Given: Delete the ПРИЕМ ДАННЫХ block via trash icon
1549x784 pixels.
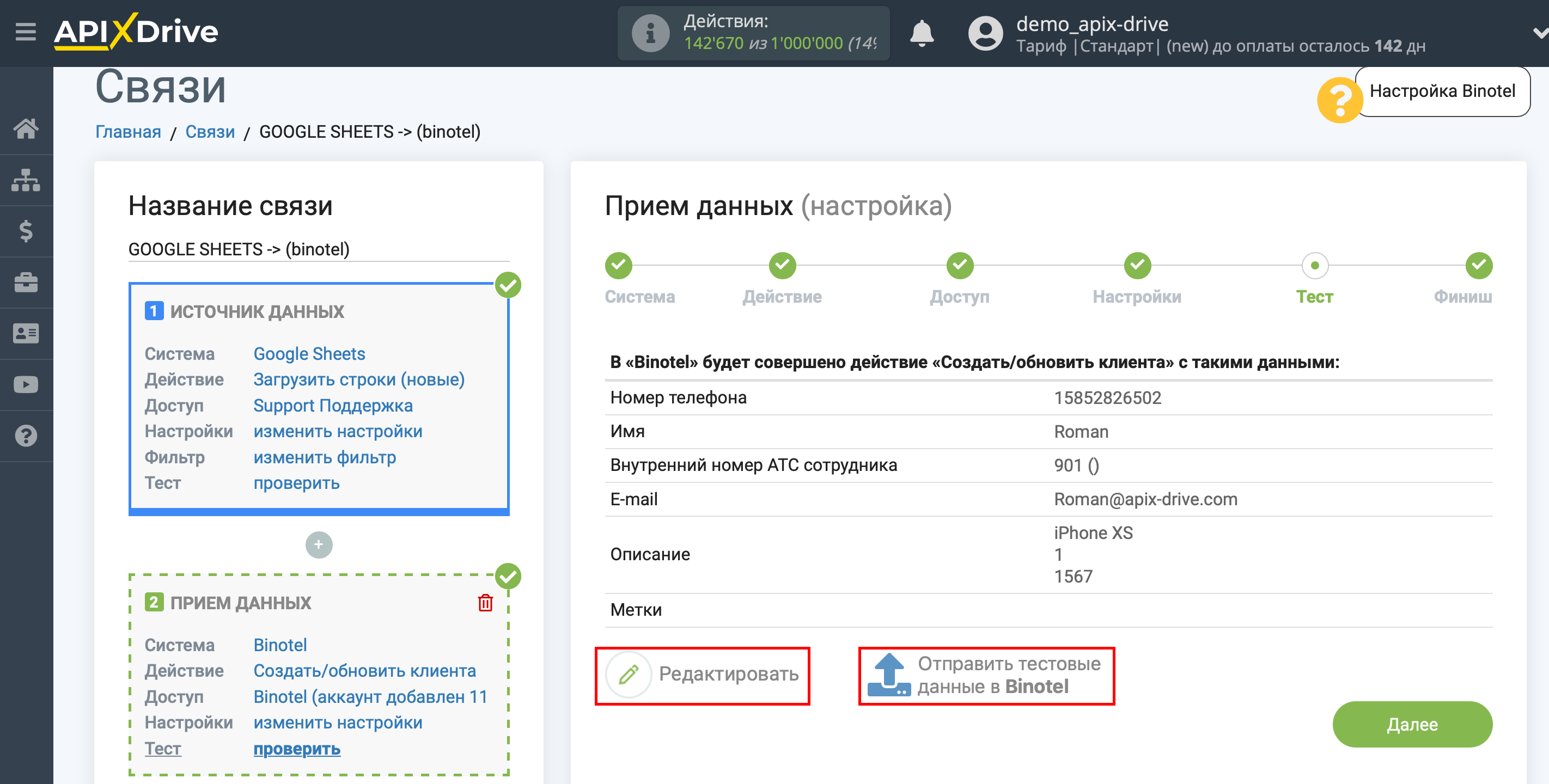Looking at the screenshot, I should point(485,603).
